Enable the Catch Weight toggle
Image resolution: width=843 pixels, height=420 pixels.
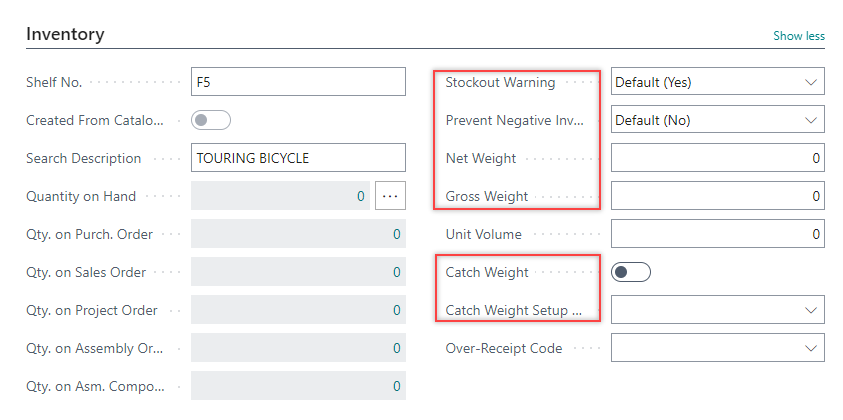631,272
